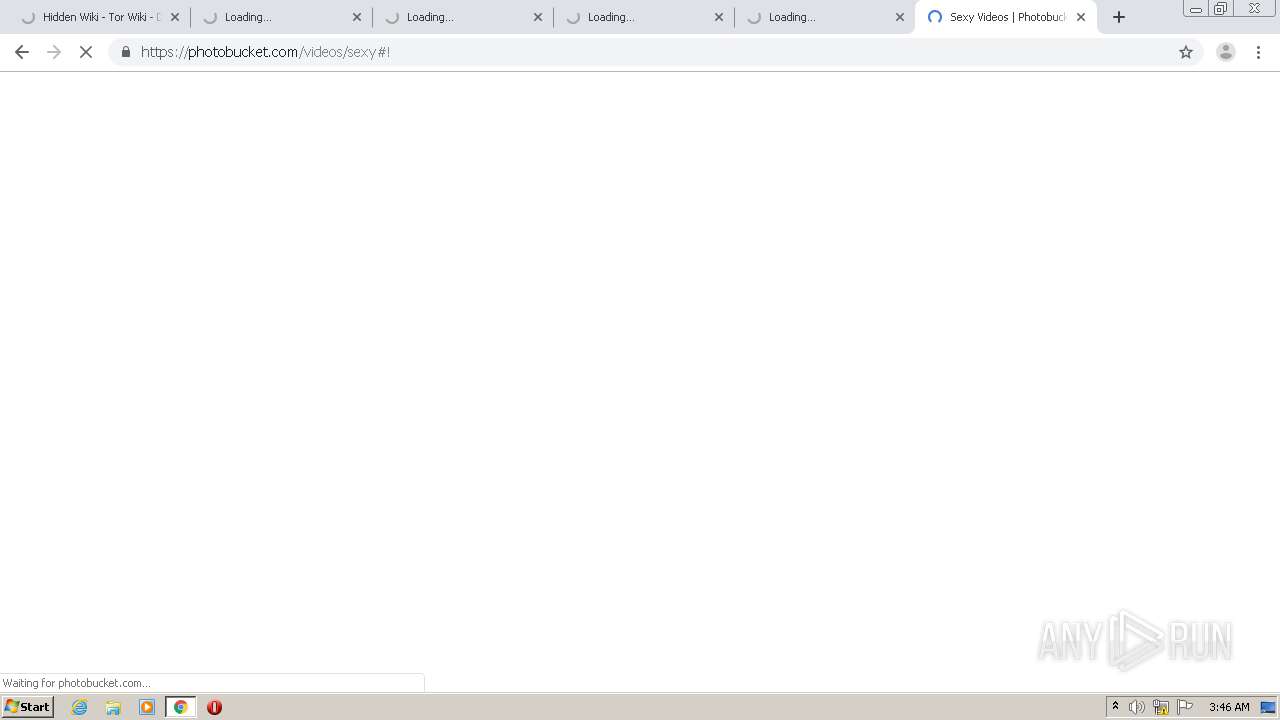
Task: Open the red Opera-style taskbar icon
Action: 214,707
